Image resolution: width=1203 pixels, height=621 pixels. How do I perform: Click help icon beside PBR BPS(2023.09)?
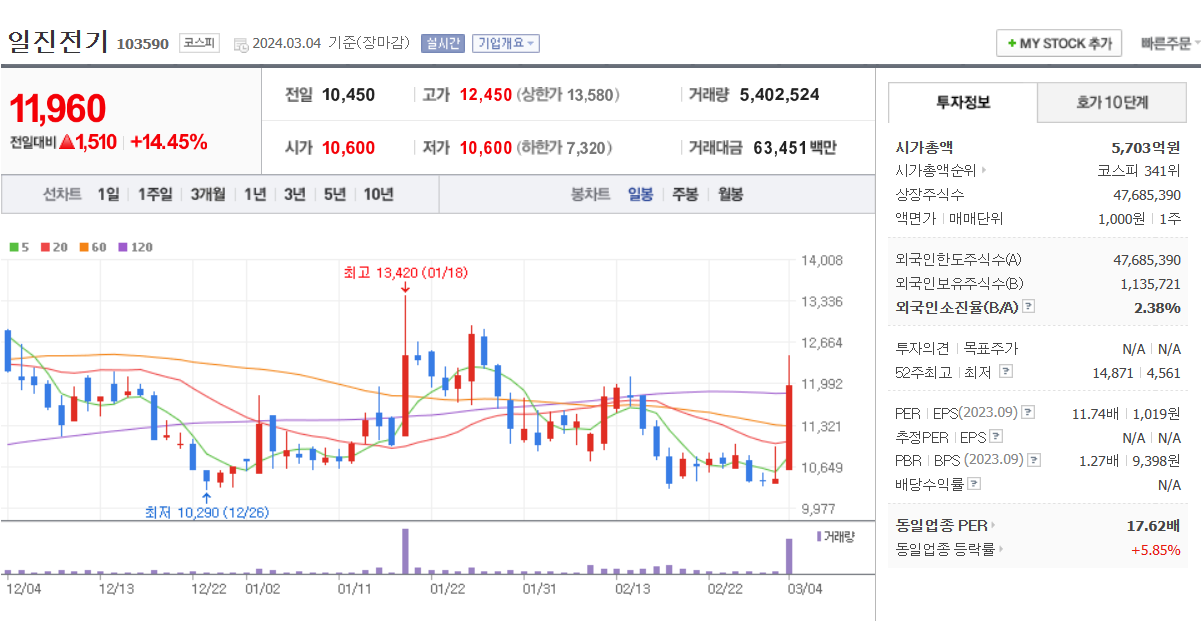pyautogui.click(x=1035, y=460)
